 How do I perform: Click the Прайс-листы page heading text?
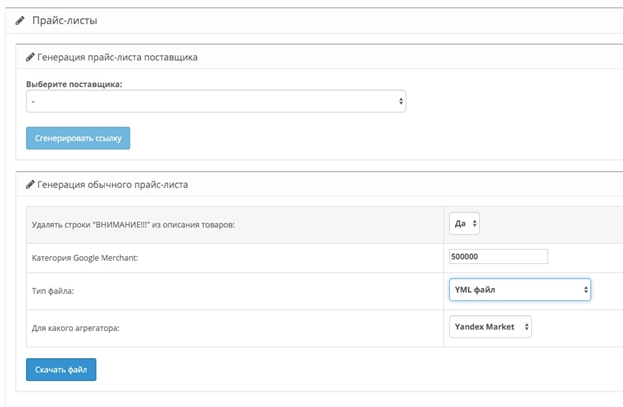[x=66, y=20]
